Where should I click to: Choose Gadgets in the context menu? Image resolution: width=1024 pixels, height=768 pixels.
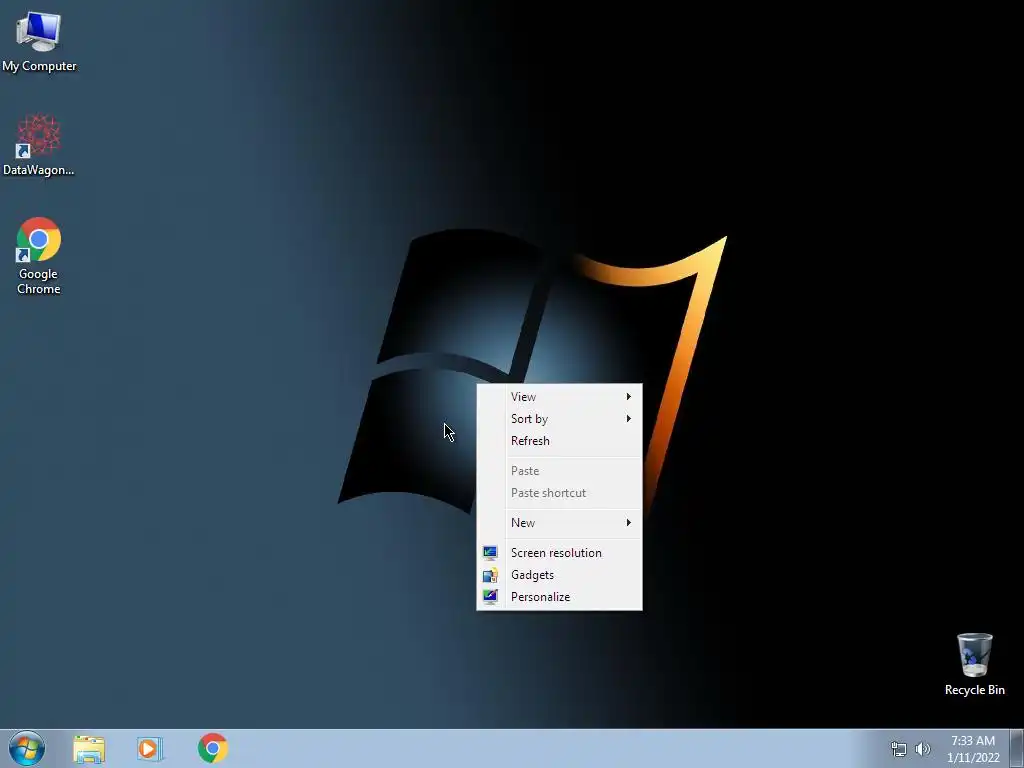click(560, 575)
